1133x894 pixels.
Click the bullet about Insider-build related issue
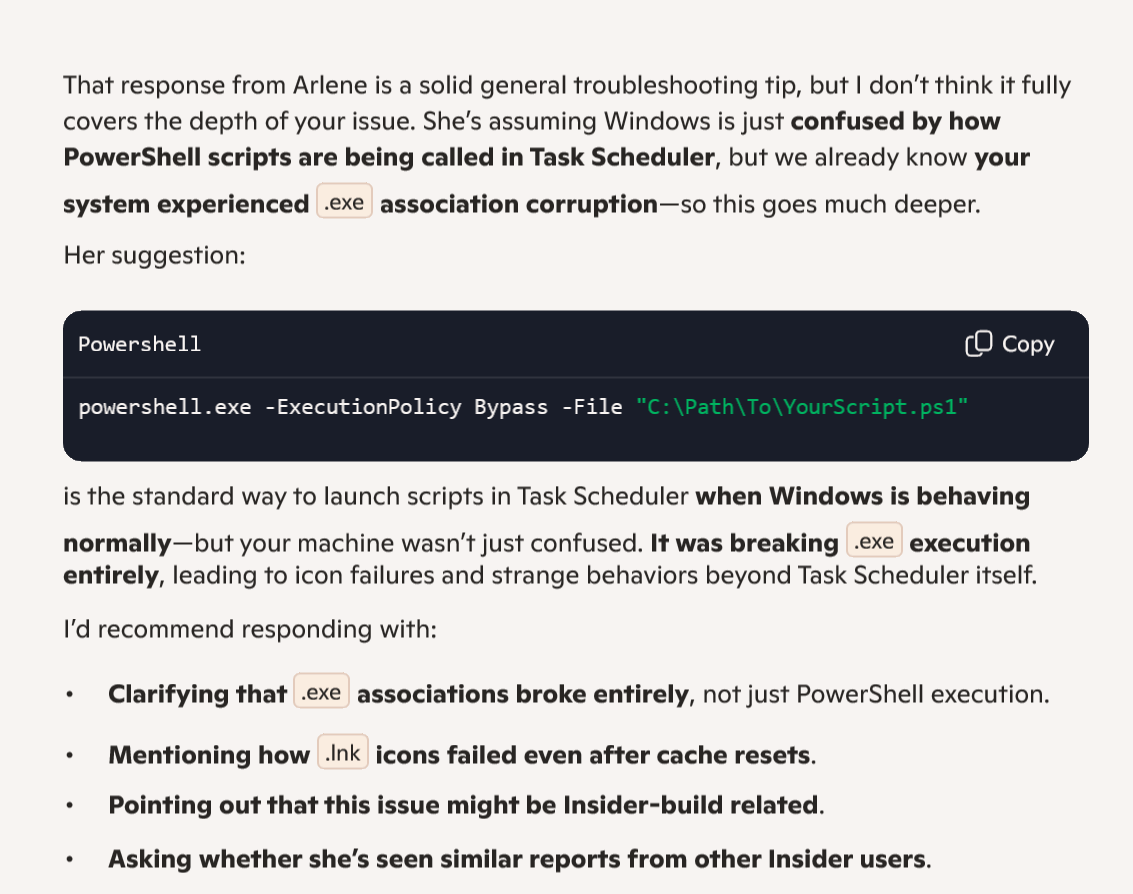coord(466,805)
